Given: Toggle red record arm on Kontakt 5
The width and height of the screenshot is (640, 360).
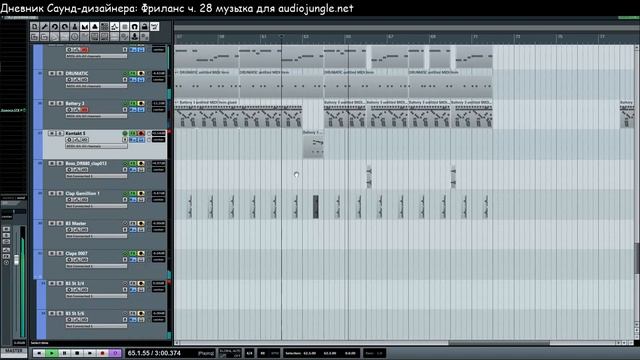Looking at the screenshot, I should coord(141,133).
